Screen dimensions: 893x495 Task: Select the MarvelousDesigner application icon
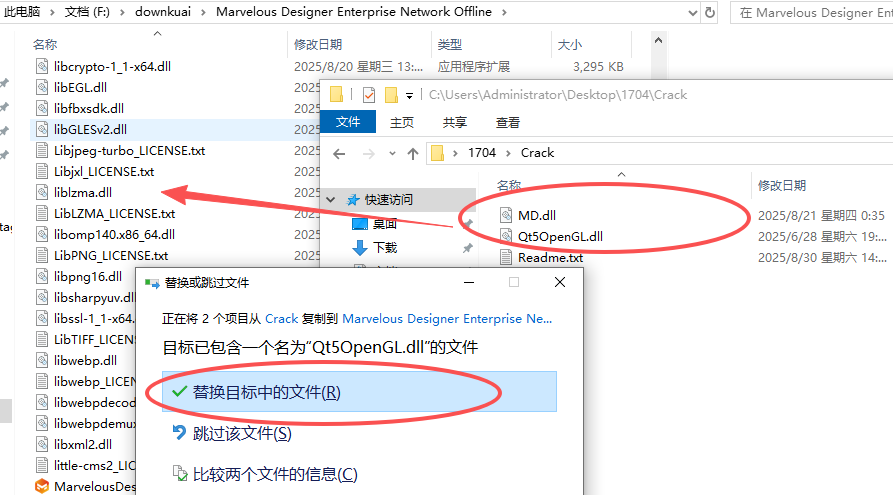[42, 486]
